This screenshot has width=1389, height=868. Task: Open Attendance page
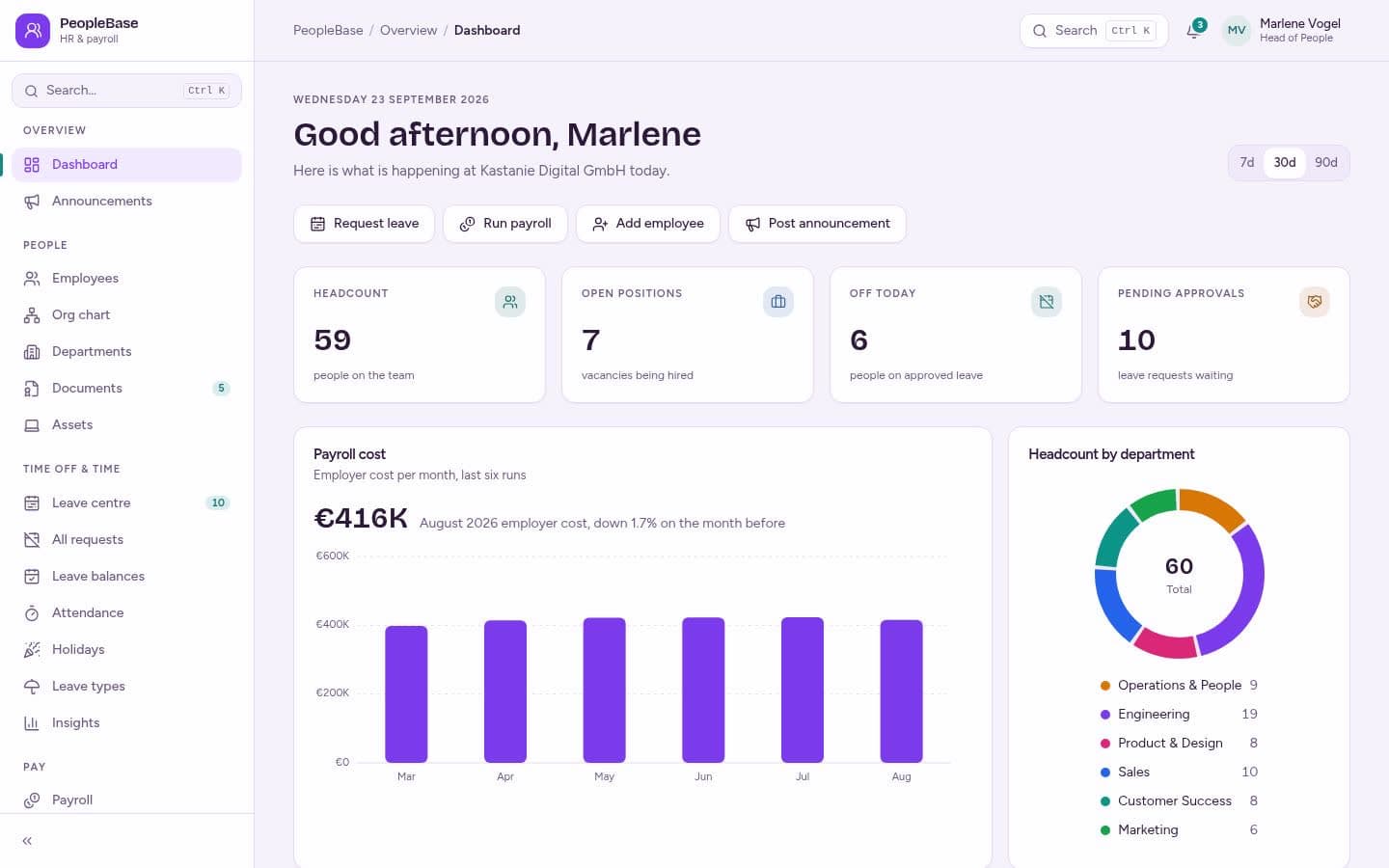point(126,612)
